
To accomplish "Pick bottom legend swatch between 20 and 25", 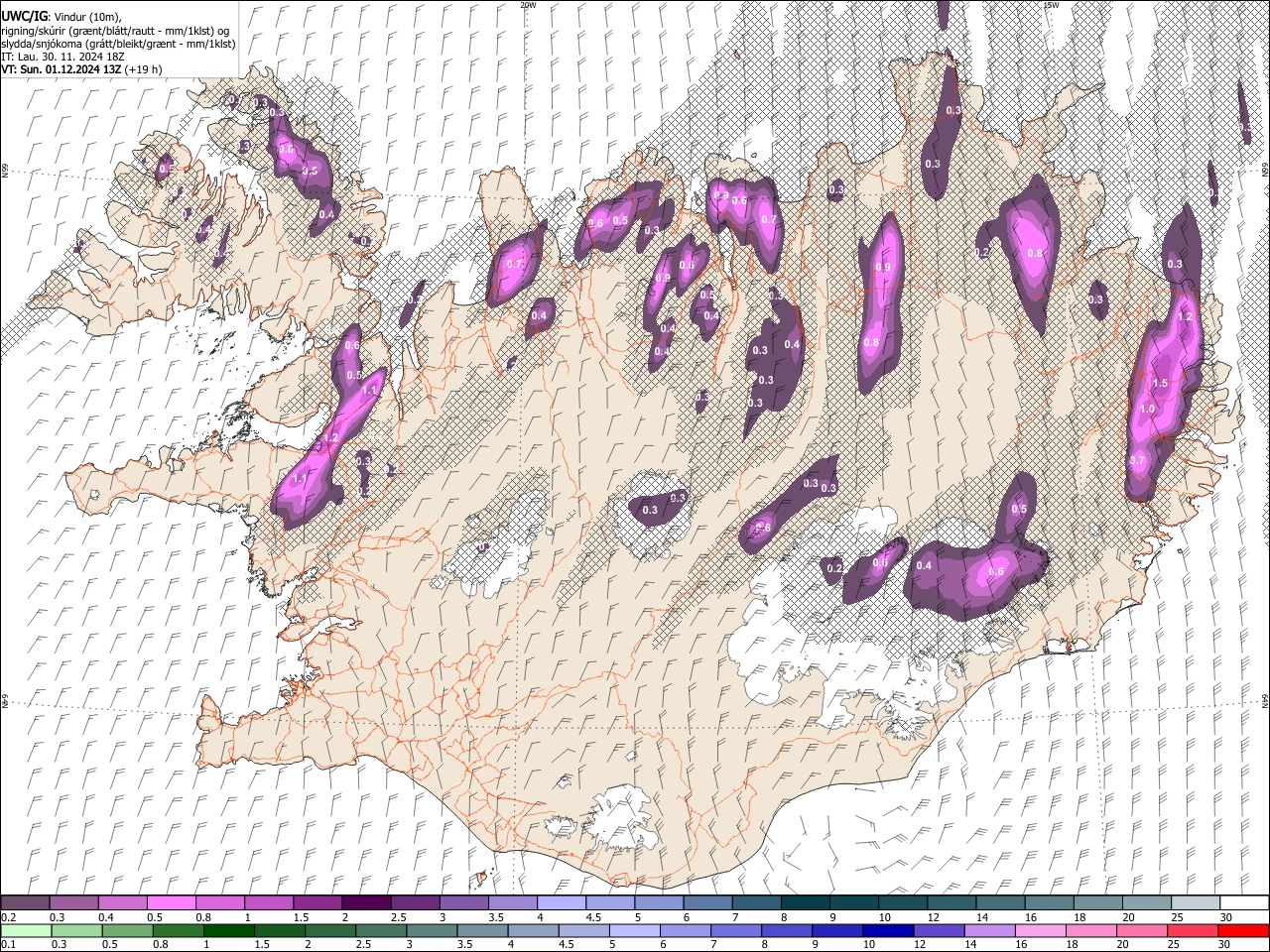I will 1140,931.
